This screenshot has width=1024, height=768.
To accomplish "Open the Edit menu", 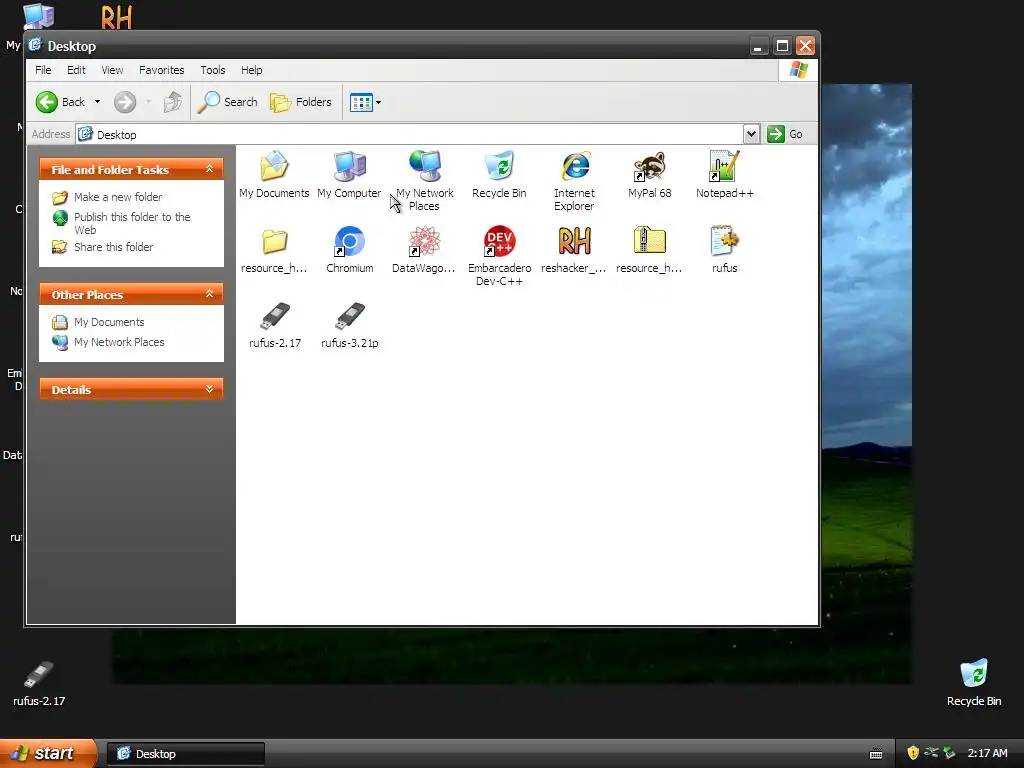I will 76,70.
